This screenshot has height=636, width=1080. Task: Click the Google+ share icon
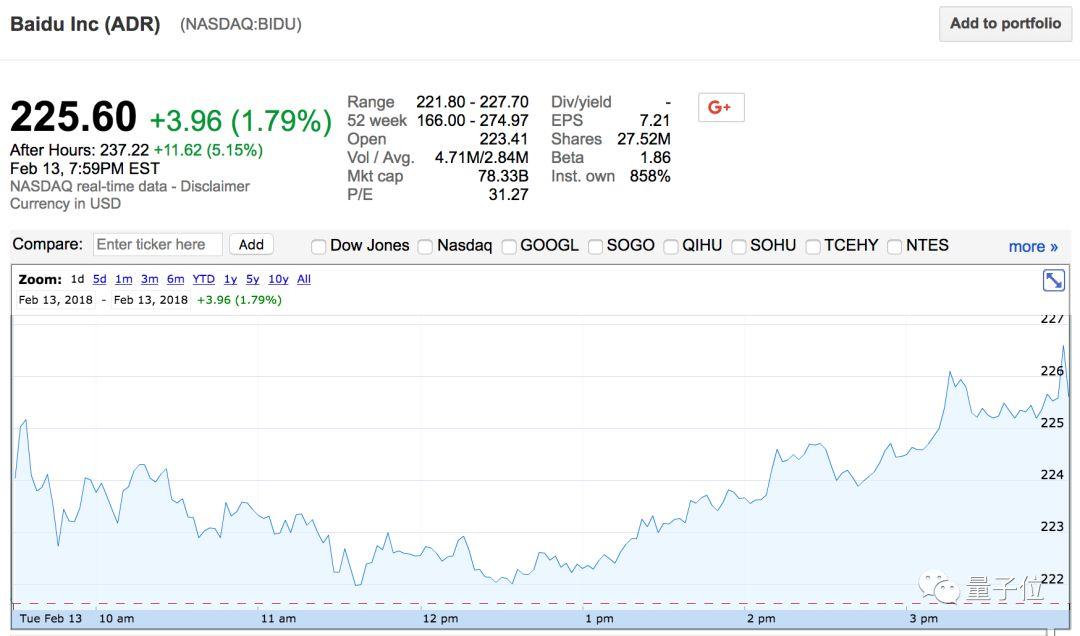tap(720, 107)
